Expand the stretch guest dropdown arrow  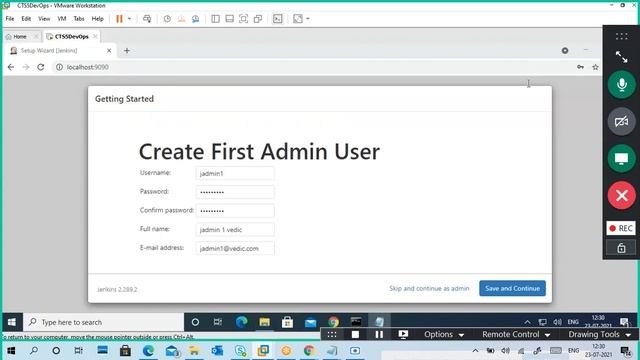(308, 19)
